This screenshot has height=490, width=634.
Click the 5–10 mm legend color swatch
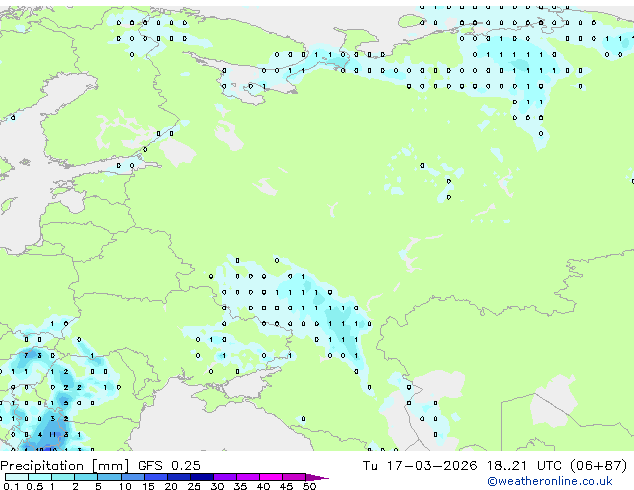(x=109, y=477)
